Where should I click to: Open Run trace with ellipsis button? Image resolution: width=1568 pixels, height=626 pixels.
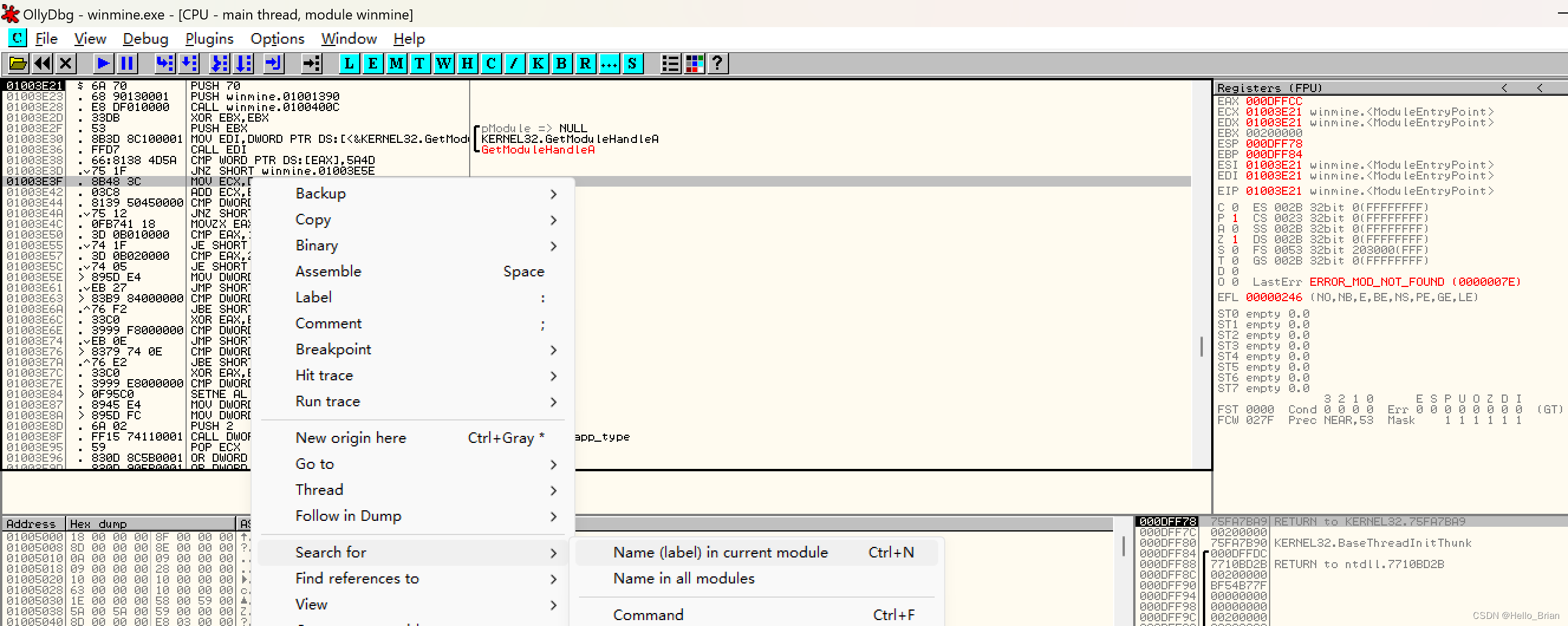click(609, 63)
